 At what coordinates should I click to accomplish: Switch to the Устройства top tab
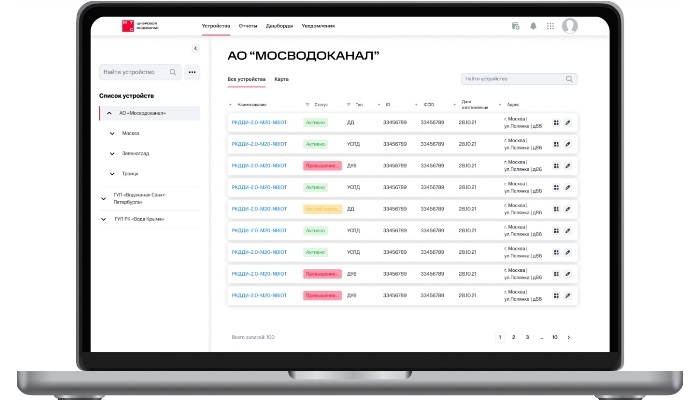click(216, 26)
